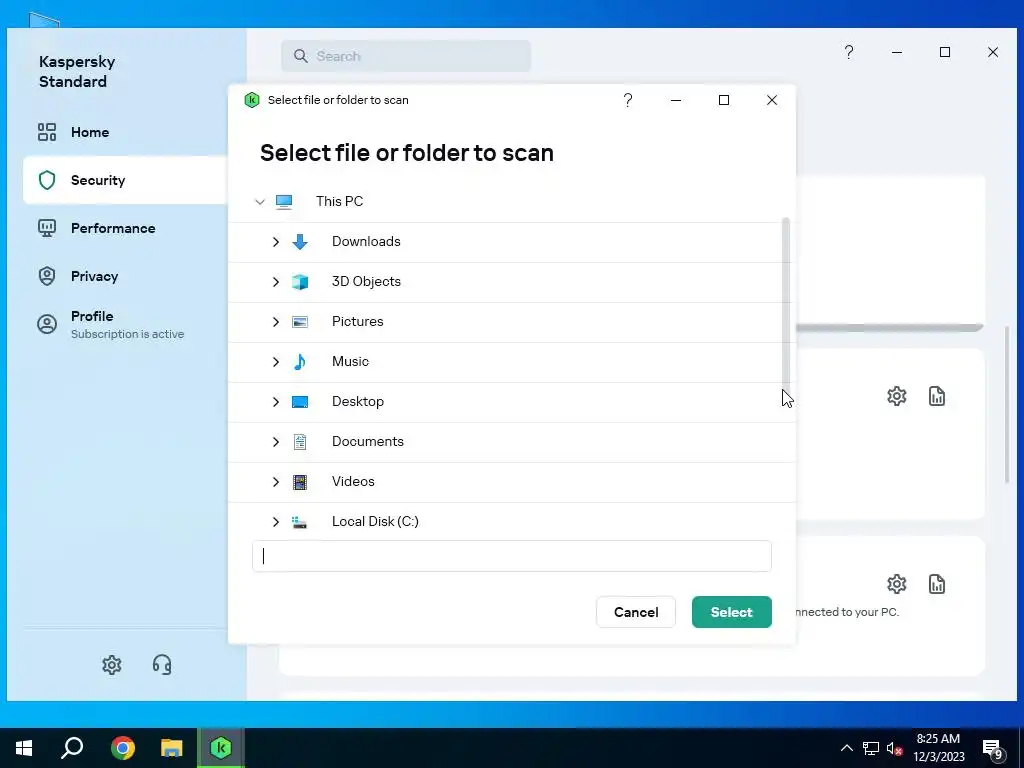Open upper scan settings gear in main window
1024x768 pixels.
[897, 396]
